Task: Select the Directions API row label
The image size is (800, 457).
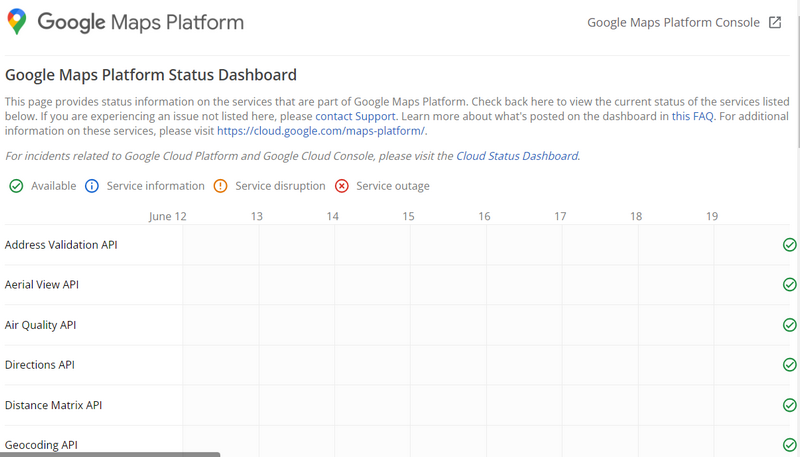Action: pyautogui.click(x=40, y=365)
